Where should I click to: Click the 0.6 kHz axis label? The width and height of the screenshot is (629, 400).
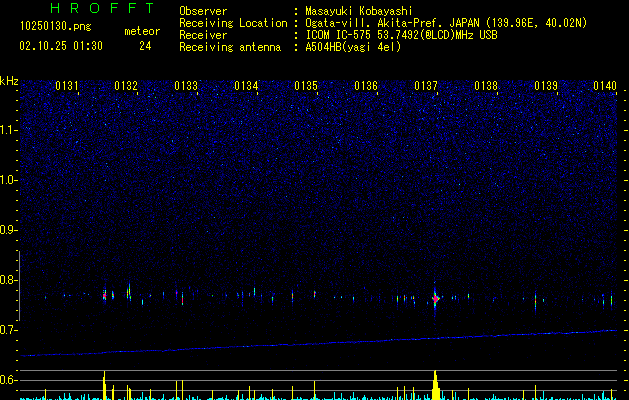point(9,380)
